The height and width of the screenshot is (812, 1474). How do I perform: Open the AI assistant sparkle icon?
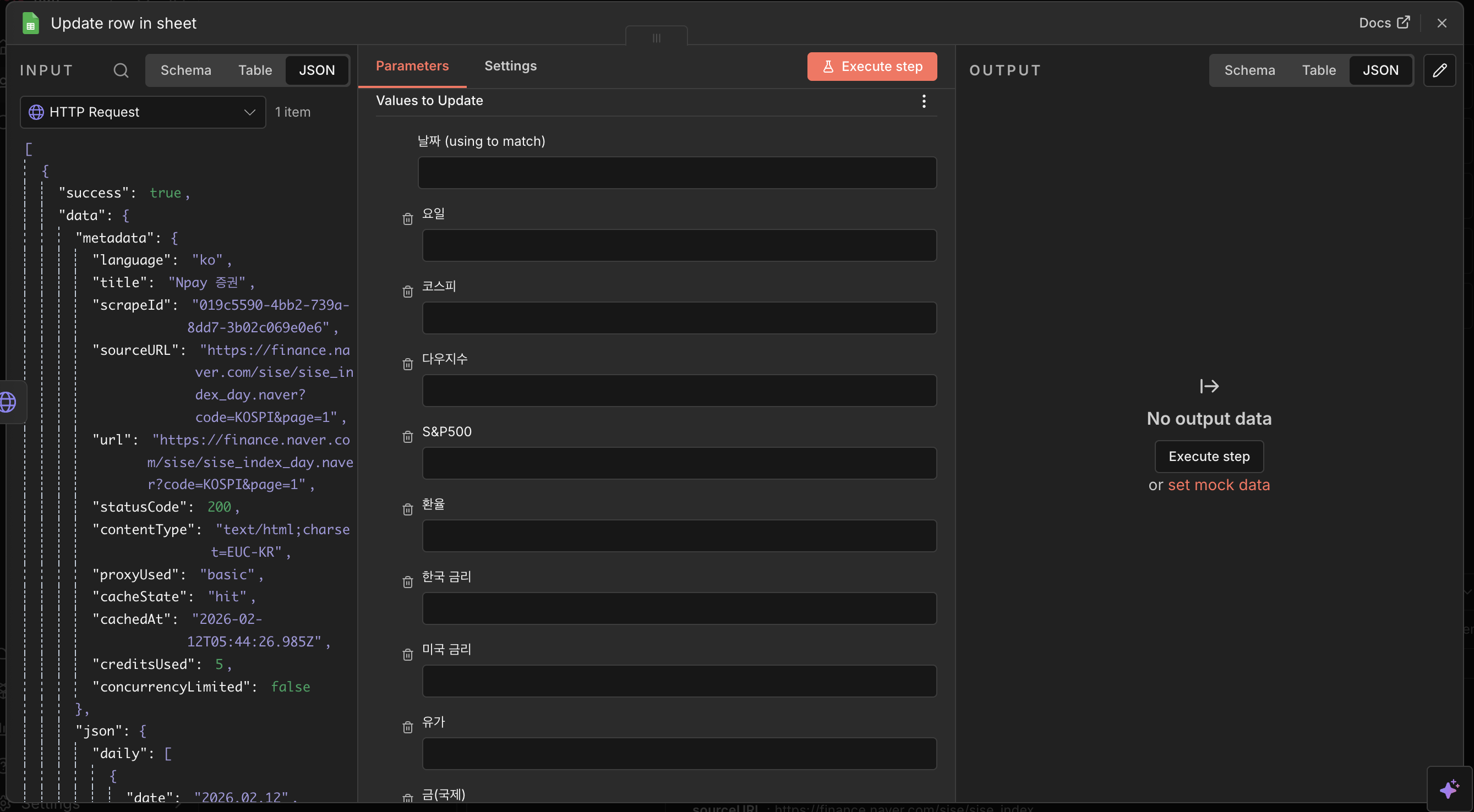(x=1449, y=789)
